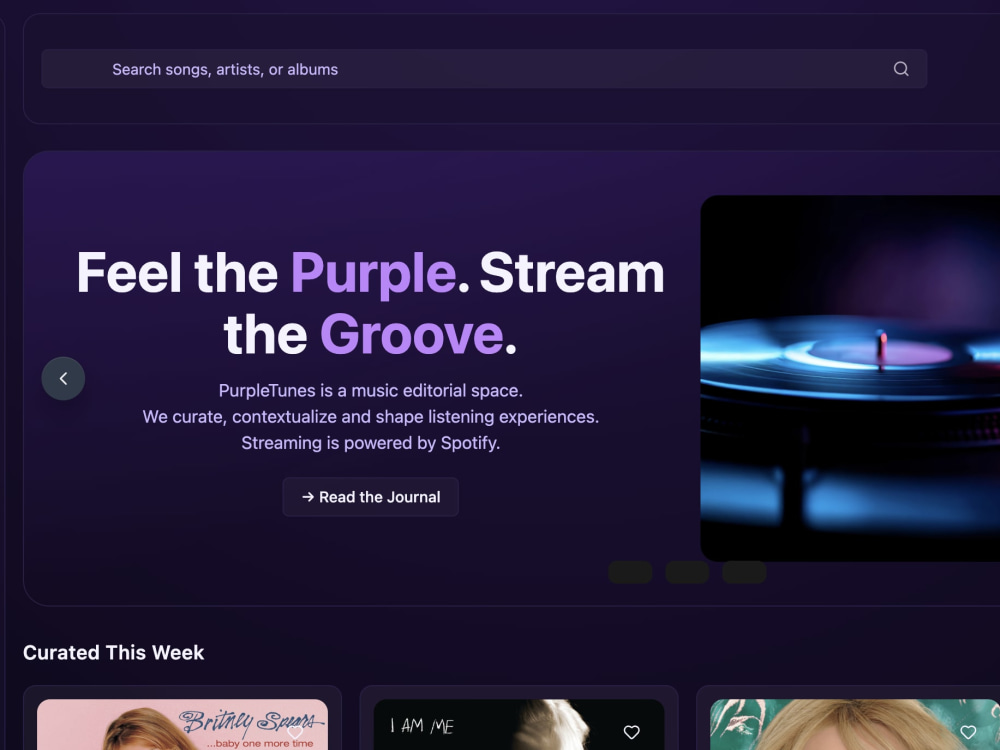
Task: Select the third carousel indicator dot
Action: click(x=744, y=572)
